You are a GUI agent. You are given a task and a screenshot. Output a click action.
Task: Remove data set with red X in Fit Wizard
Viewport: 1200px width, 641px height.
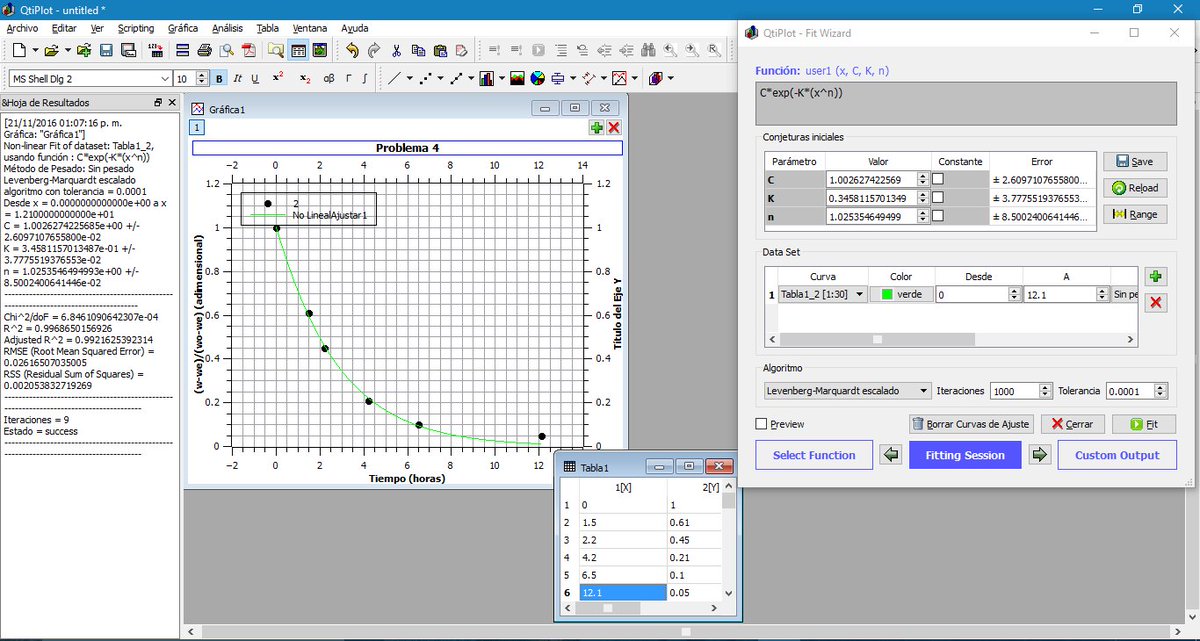click(1156, 303)
